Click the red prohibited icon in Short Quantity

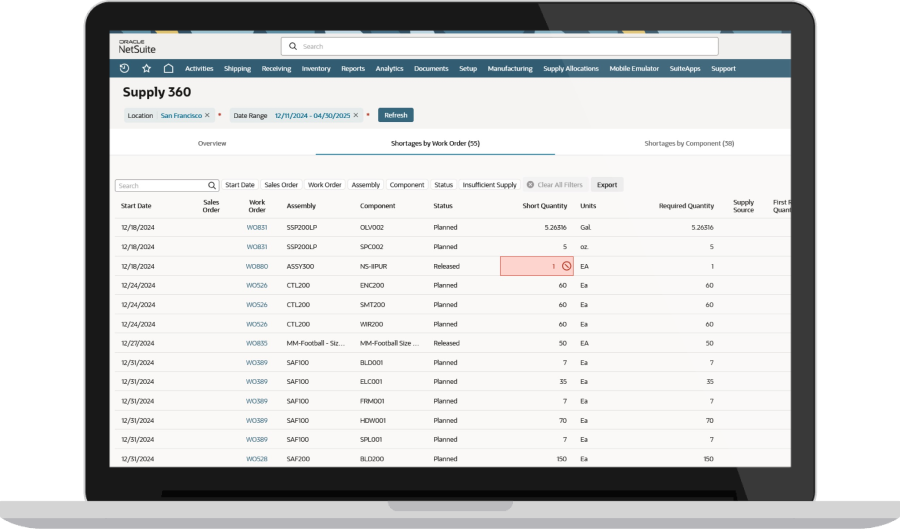tap(565, 266)
